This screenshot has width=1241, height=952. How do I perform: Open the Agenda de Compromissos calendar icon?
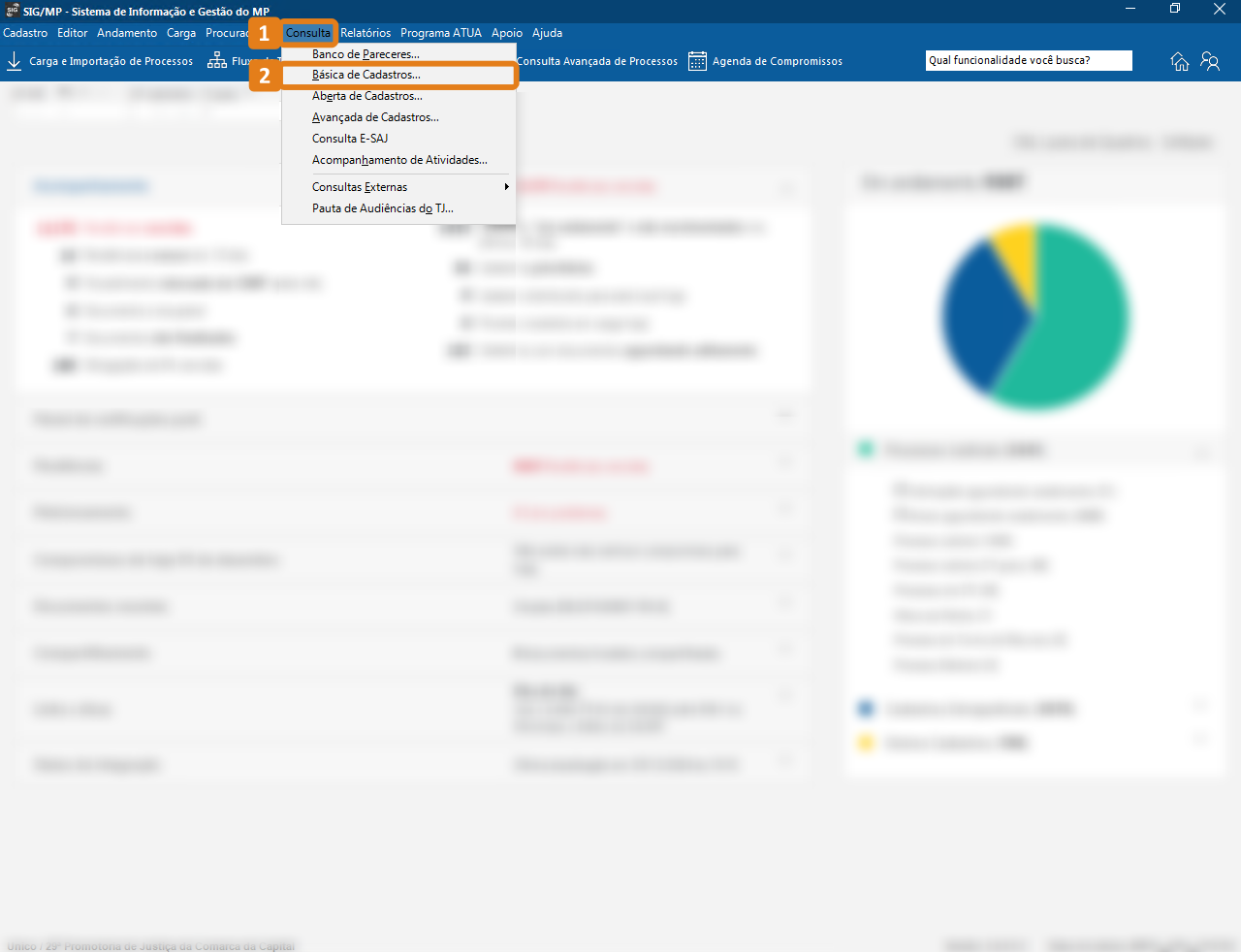pos(697,61)
